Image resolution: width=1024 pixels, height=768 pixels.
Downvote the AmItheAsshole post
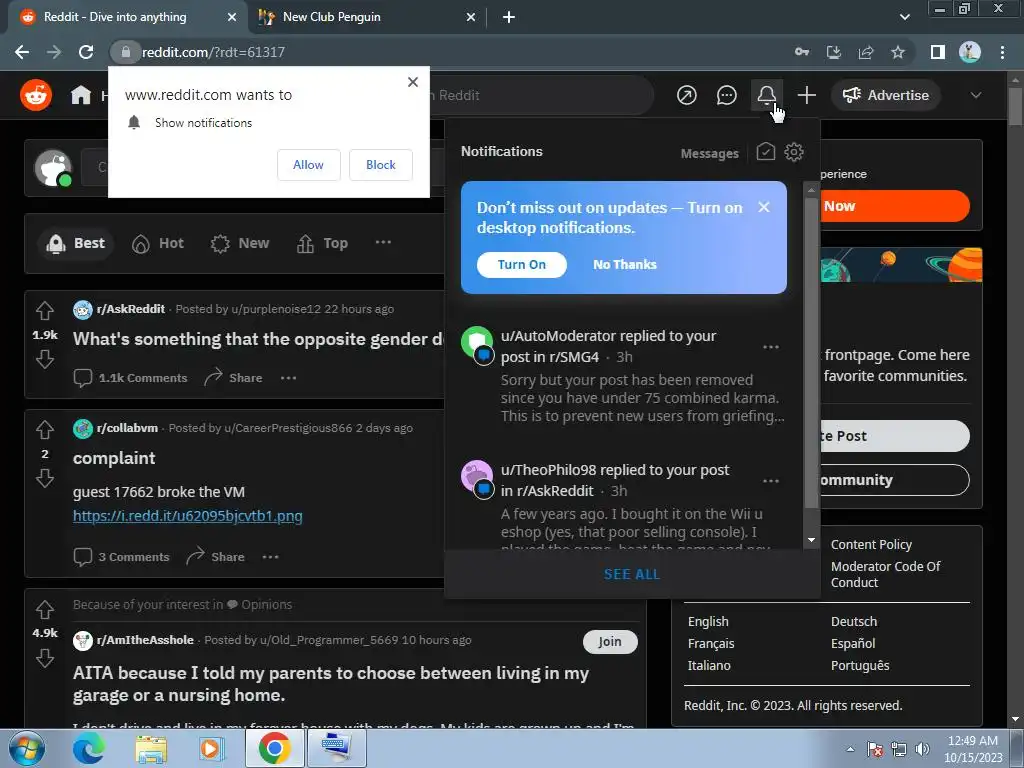click(44, 658)
